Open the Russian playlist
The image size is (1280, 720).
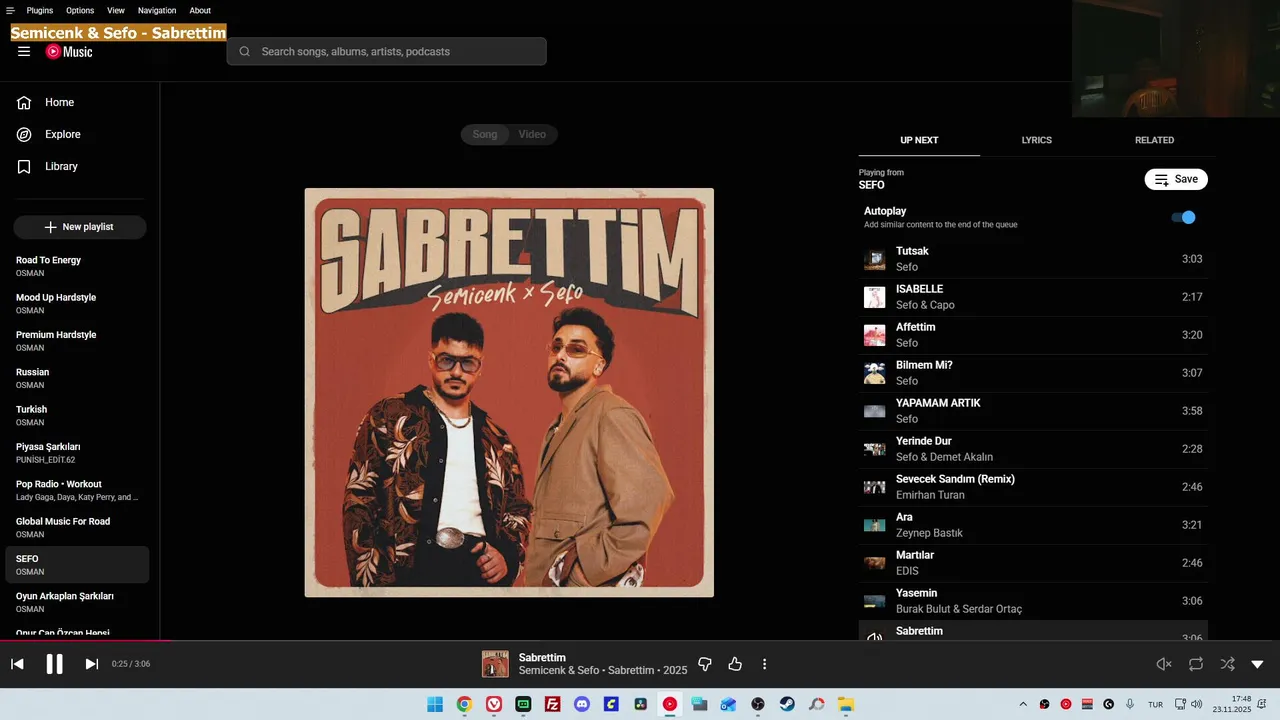pos(77,378)
